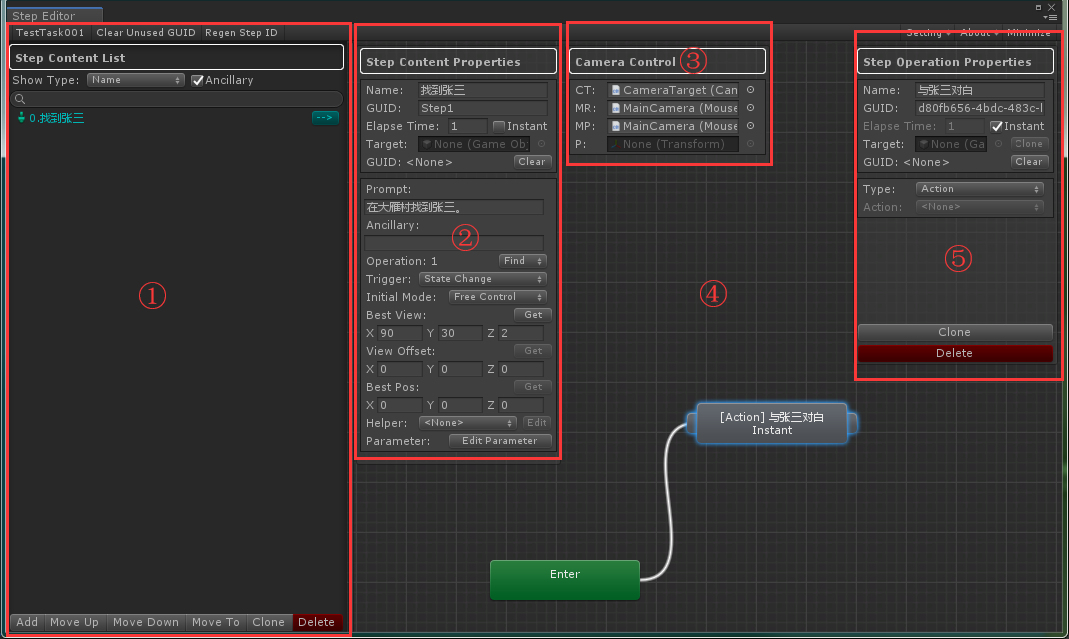
Task: Open the Initial Mode Free Control dropdown
Action: click(x=497, y=297)
